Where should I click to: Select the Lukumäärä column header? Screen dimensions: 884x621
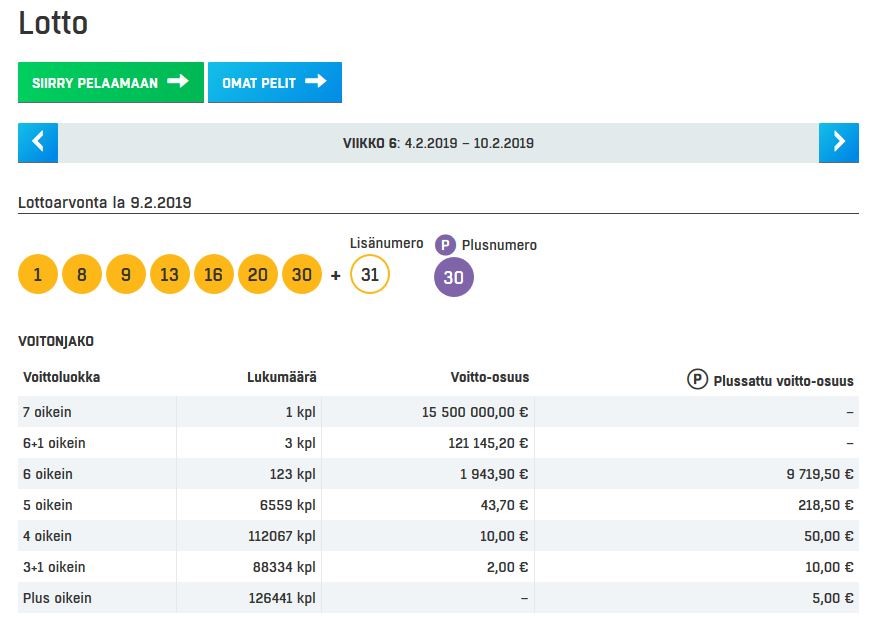(x=281, y=378)
